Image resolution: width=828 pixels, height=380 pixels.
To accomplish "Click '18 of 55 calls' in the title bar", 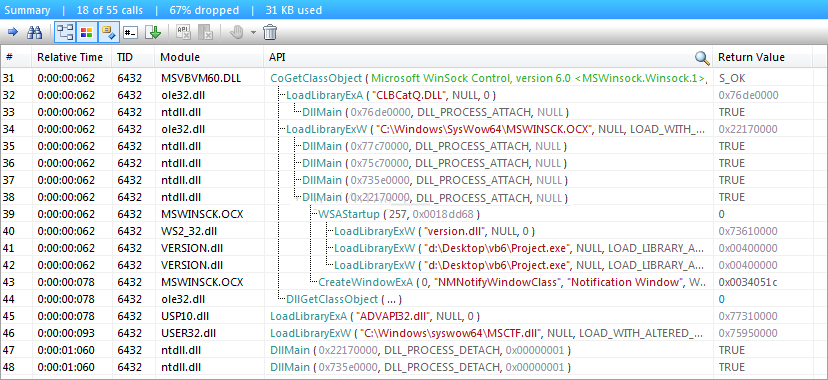I will click(x=110, y=10).
